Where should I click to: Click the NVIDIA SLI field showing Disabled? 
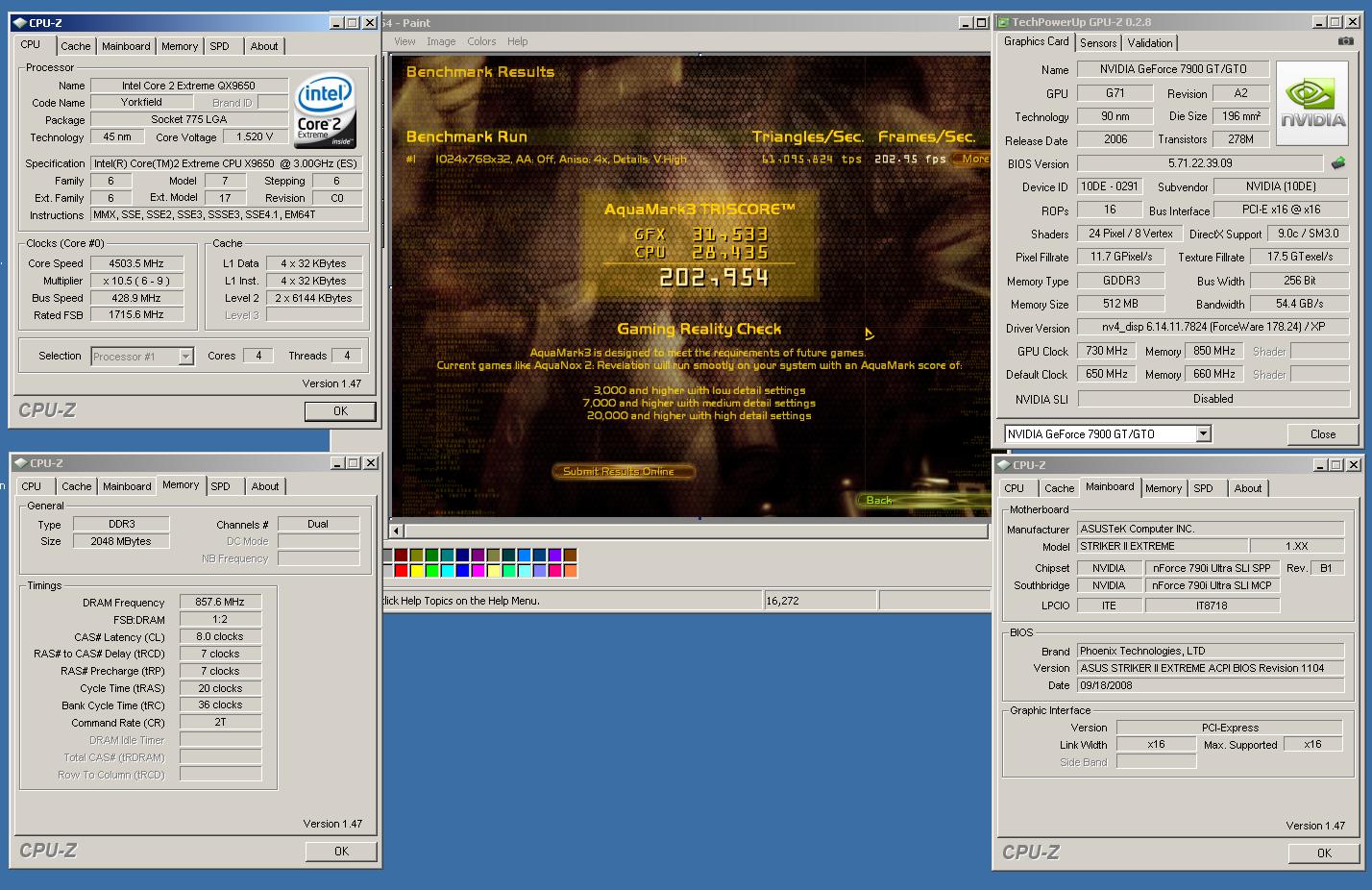pyautogui.click(x=1213, y=399)
